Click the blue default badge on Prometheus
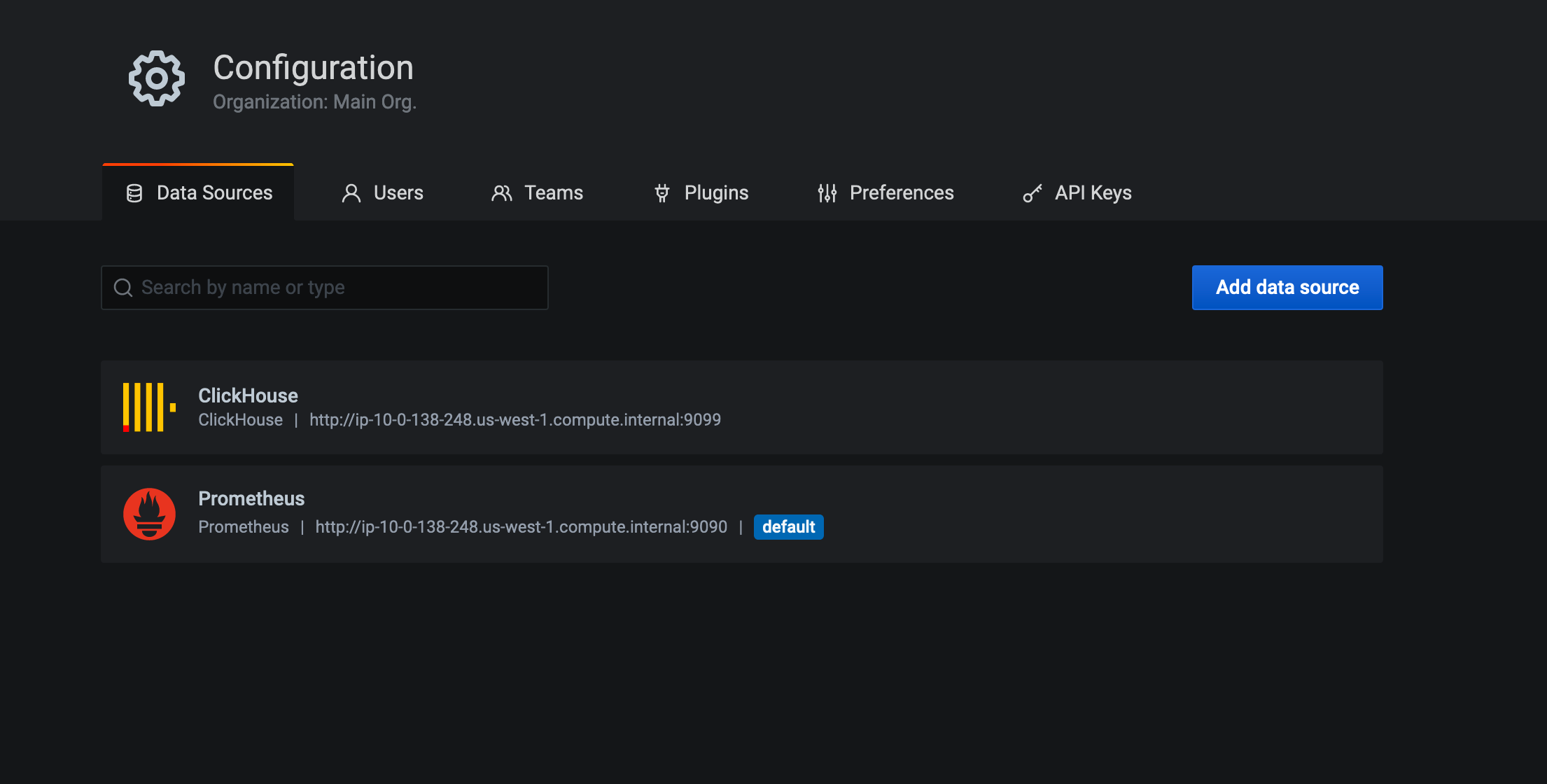The height and width of the screenshot is (784, 1547). coord(788,527)
